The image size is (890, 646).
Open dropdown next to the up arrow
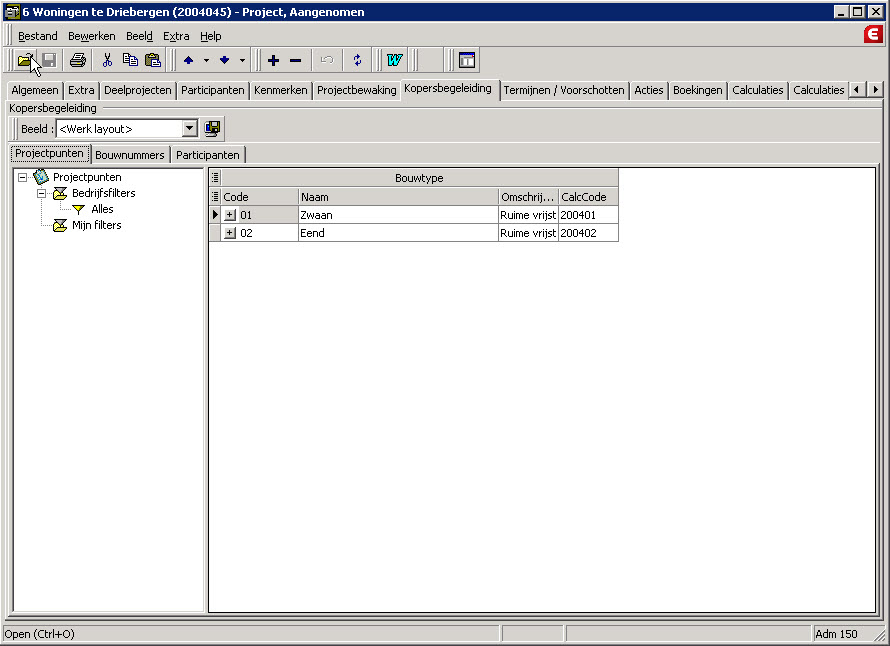click(207, 60)
